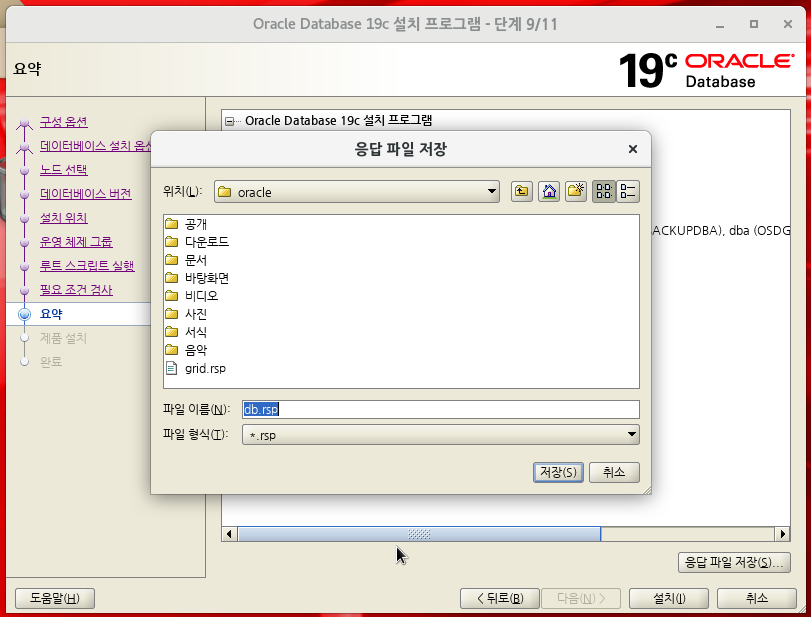
Task: Open the 사진 folder icon
Action: pyautogui.click(x=172, y=314)
